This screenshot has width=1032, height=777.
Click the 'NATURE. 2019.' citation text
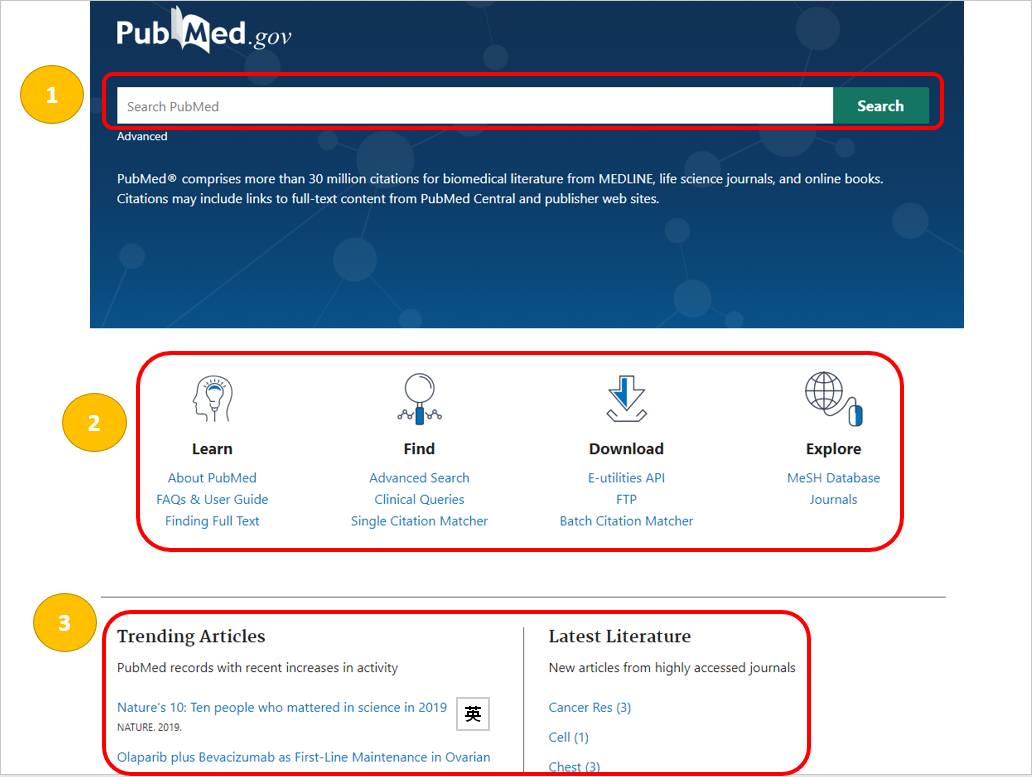point(149,727)
